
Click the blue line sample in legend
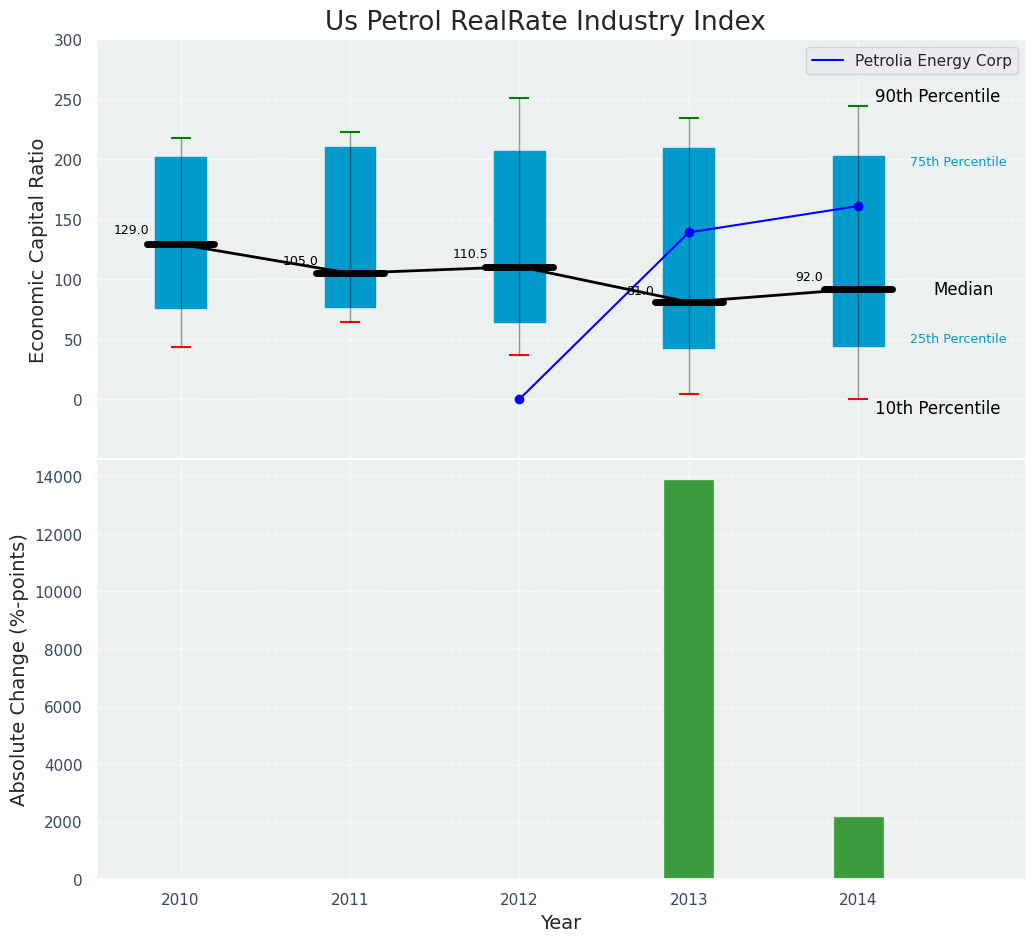click(830, 61)
